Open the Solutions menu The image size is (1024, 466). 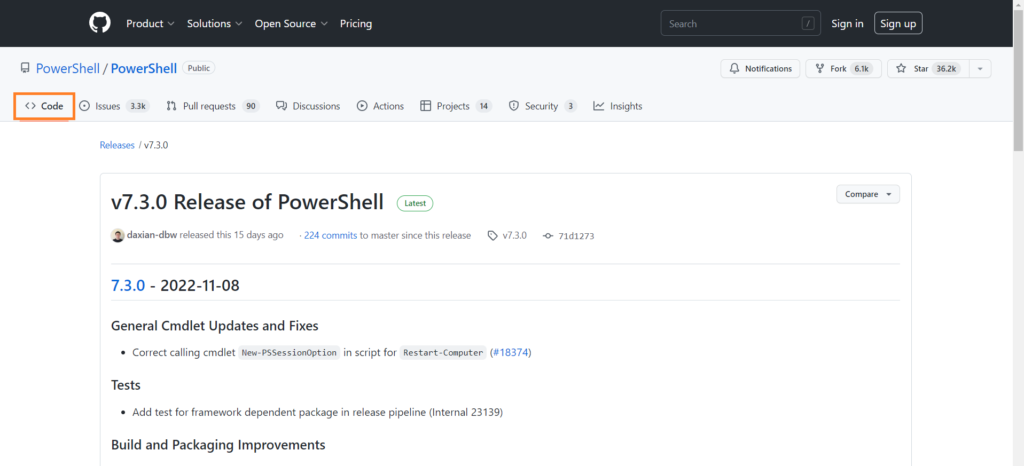(214, 23)
